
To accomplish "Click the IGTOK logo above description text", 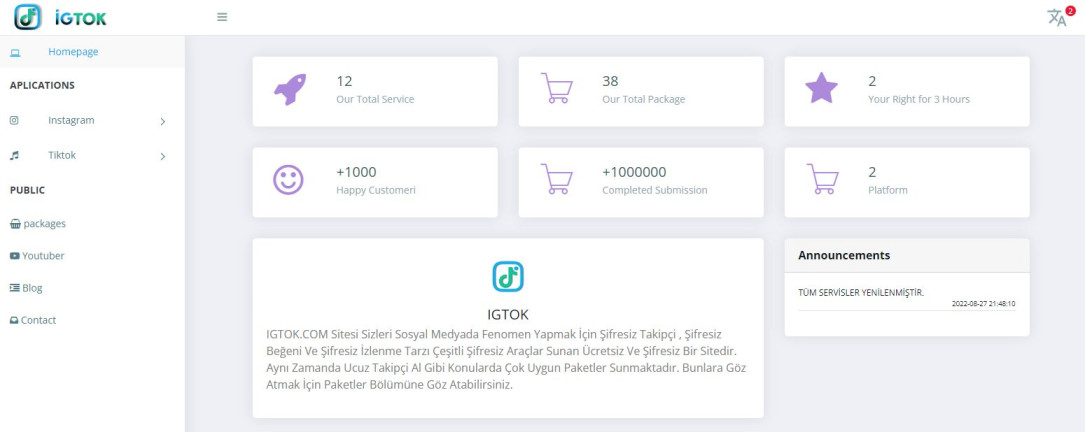I will point(508,276).
